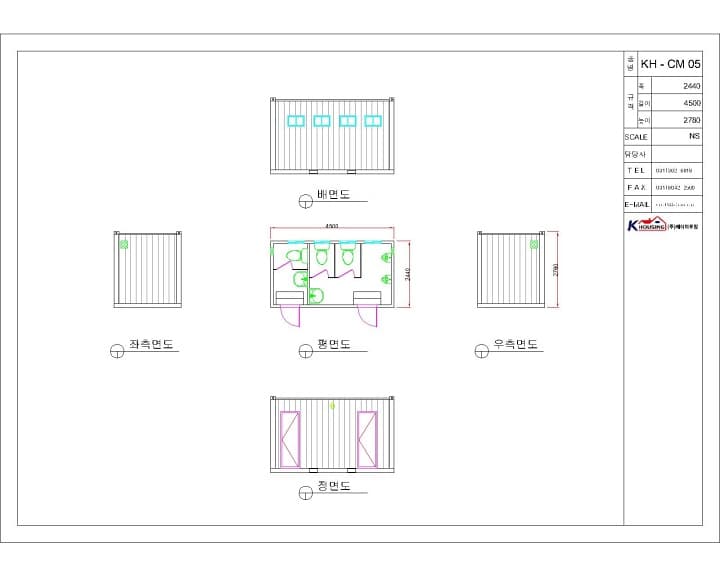This screenshot has width=720, height=576.
Task: Click the first cyan window in rear elevation
Action: (296, 121)
